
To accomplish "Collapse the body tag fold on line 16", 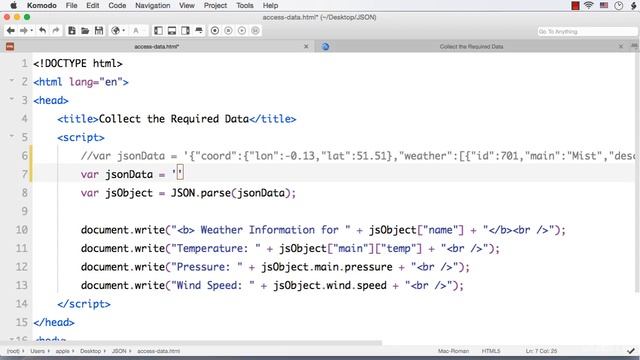I will tap(12, 339).
